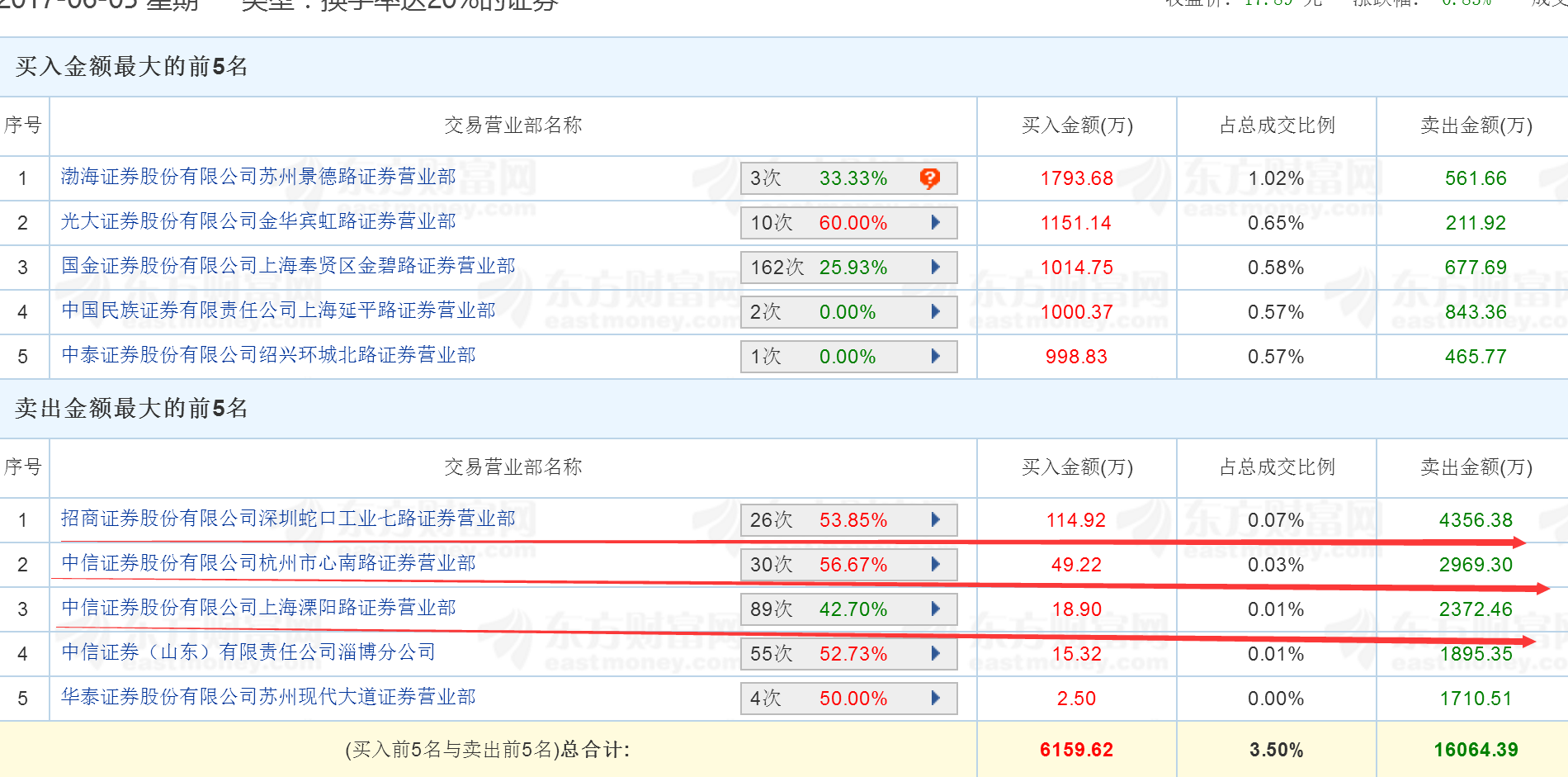Open 中信证券上海溧阳路营业部 link
The image size is (1568, 777).
258,608
